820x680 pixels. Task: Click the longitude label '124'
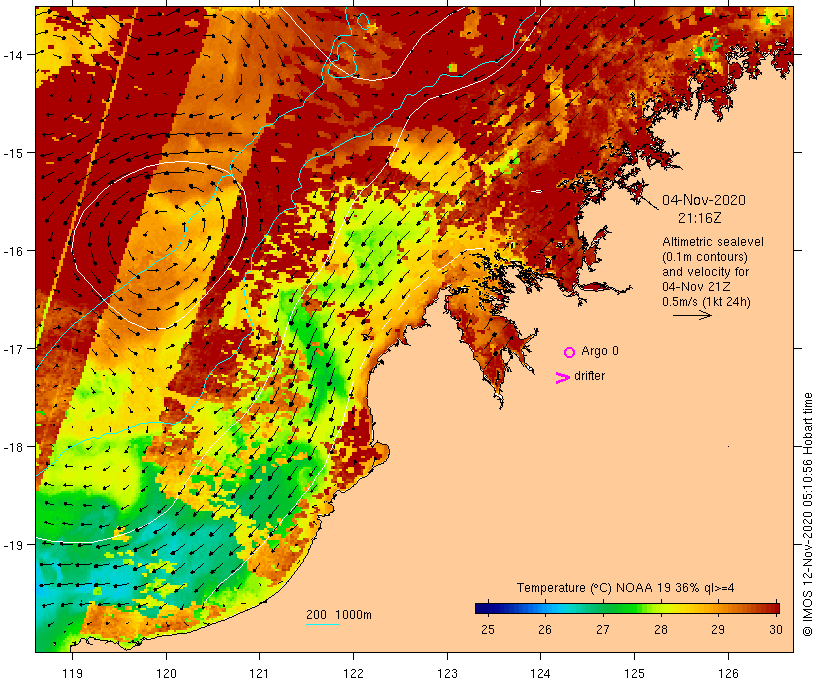(541, 673)
